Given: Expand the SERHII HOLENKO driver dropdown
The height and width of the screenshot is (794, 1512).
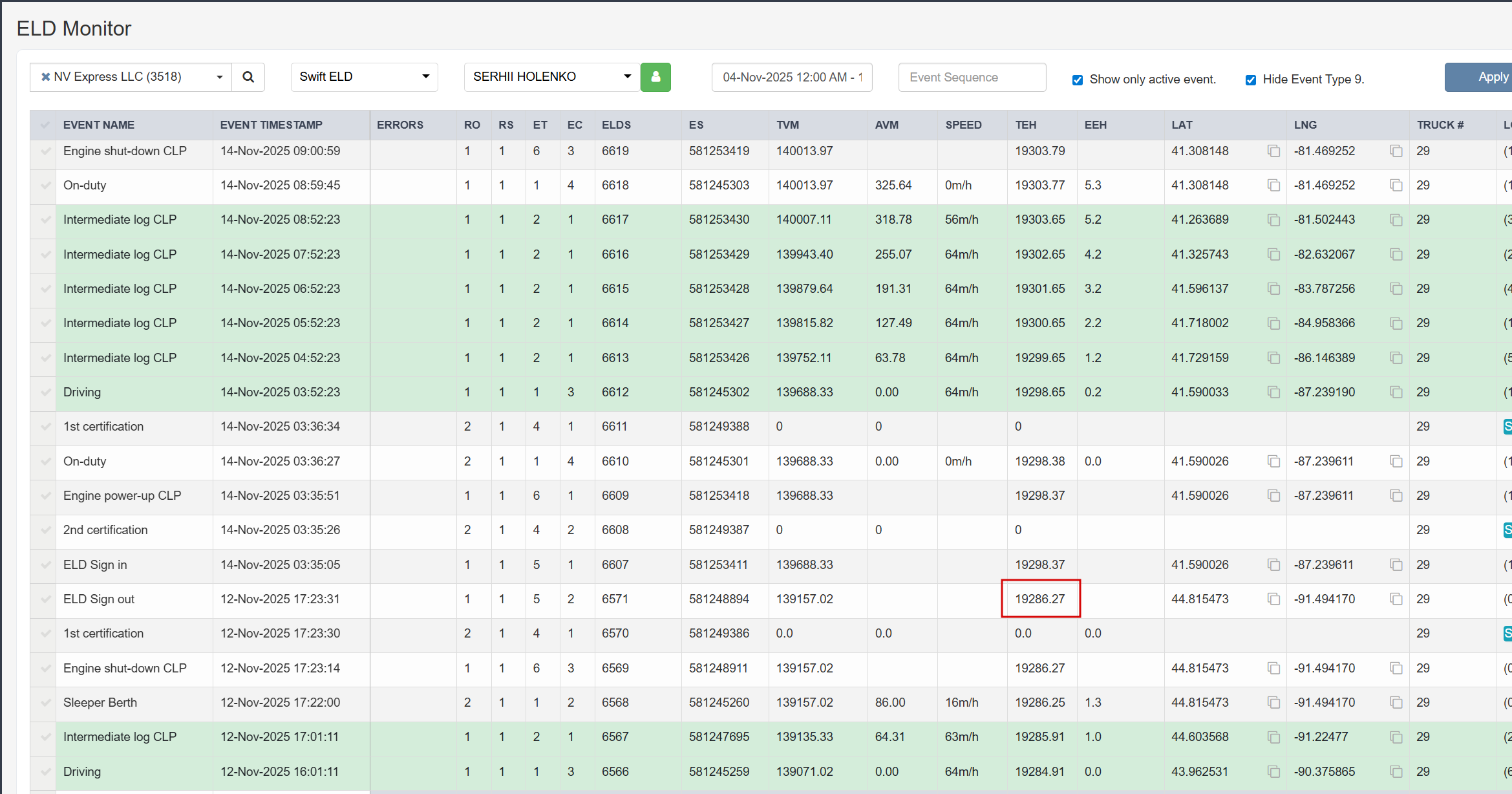Looking at the screenshot, I should (x=551, y=77).
